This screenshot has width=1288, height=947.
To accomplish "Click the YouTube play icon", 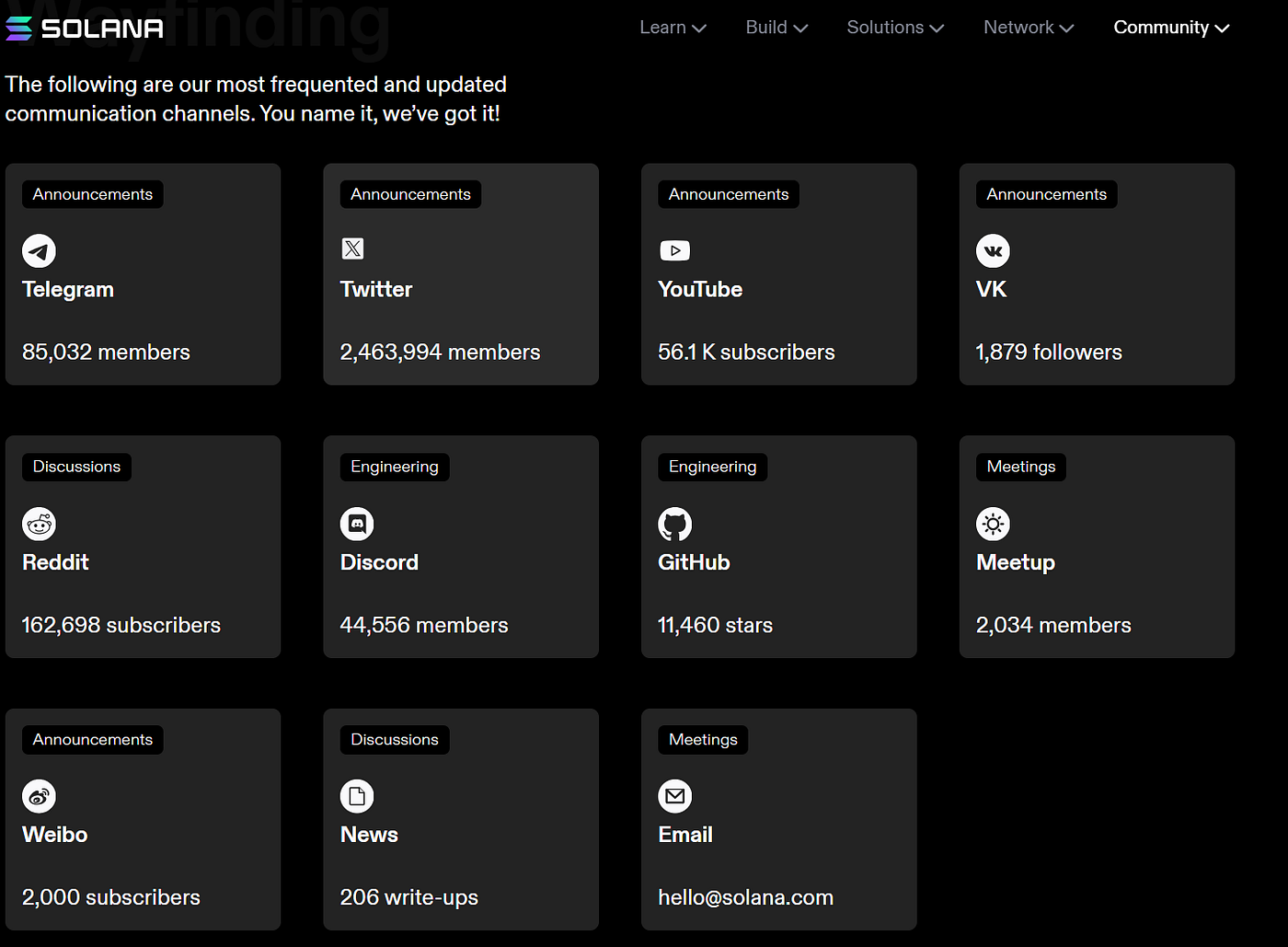I will pyautogui.click(x=674, y=250).
